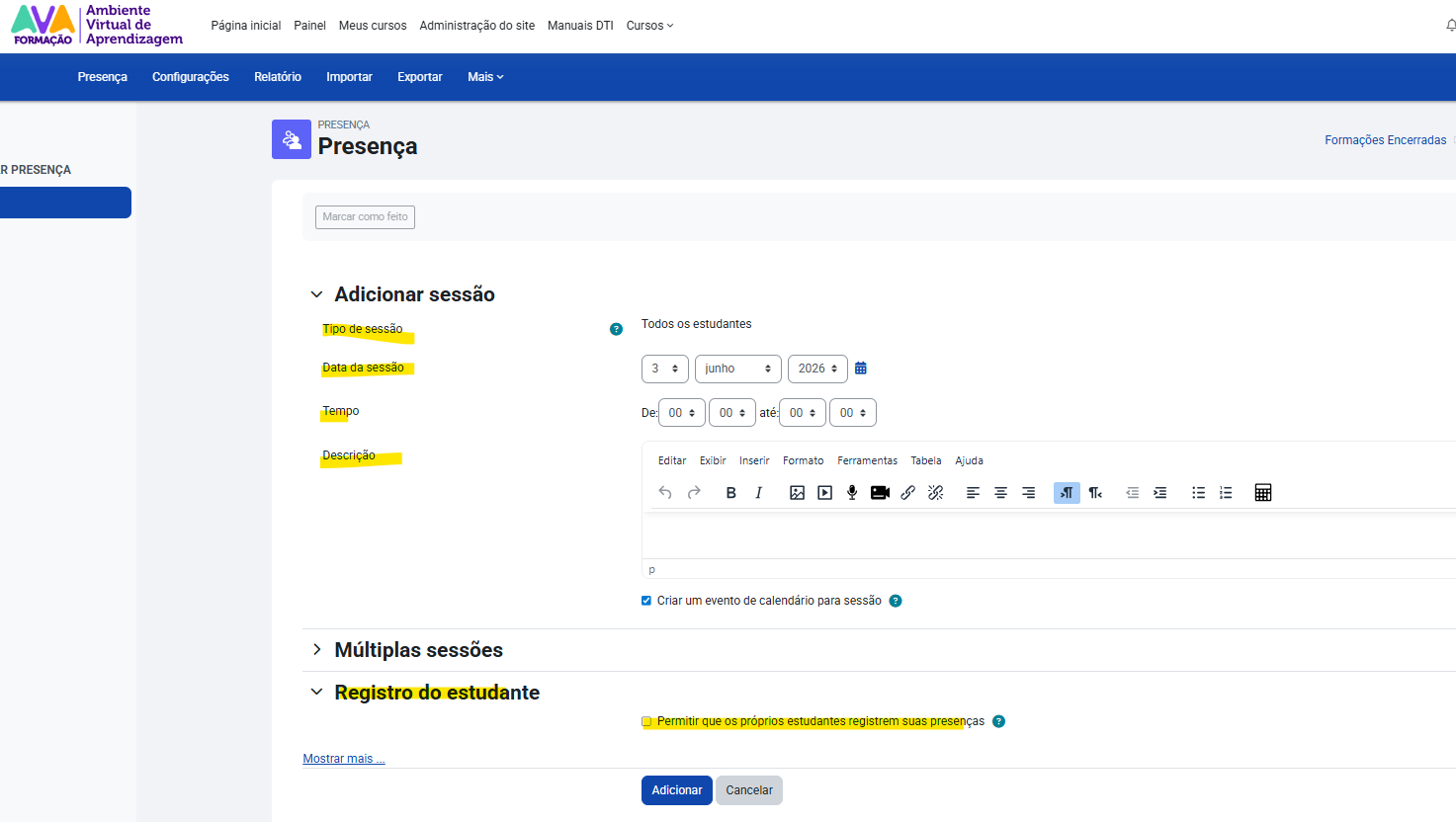The image size is (1456, 822).
Task: Go to Página inicial
Action: tap(246, 26)
